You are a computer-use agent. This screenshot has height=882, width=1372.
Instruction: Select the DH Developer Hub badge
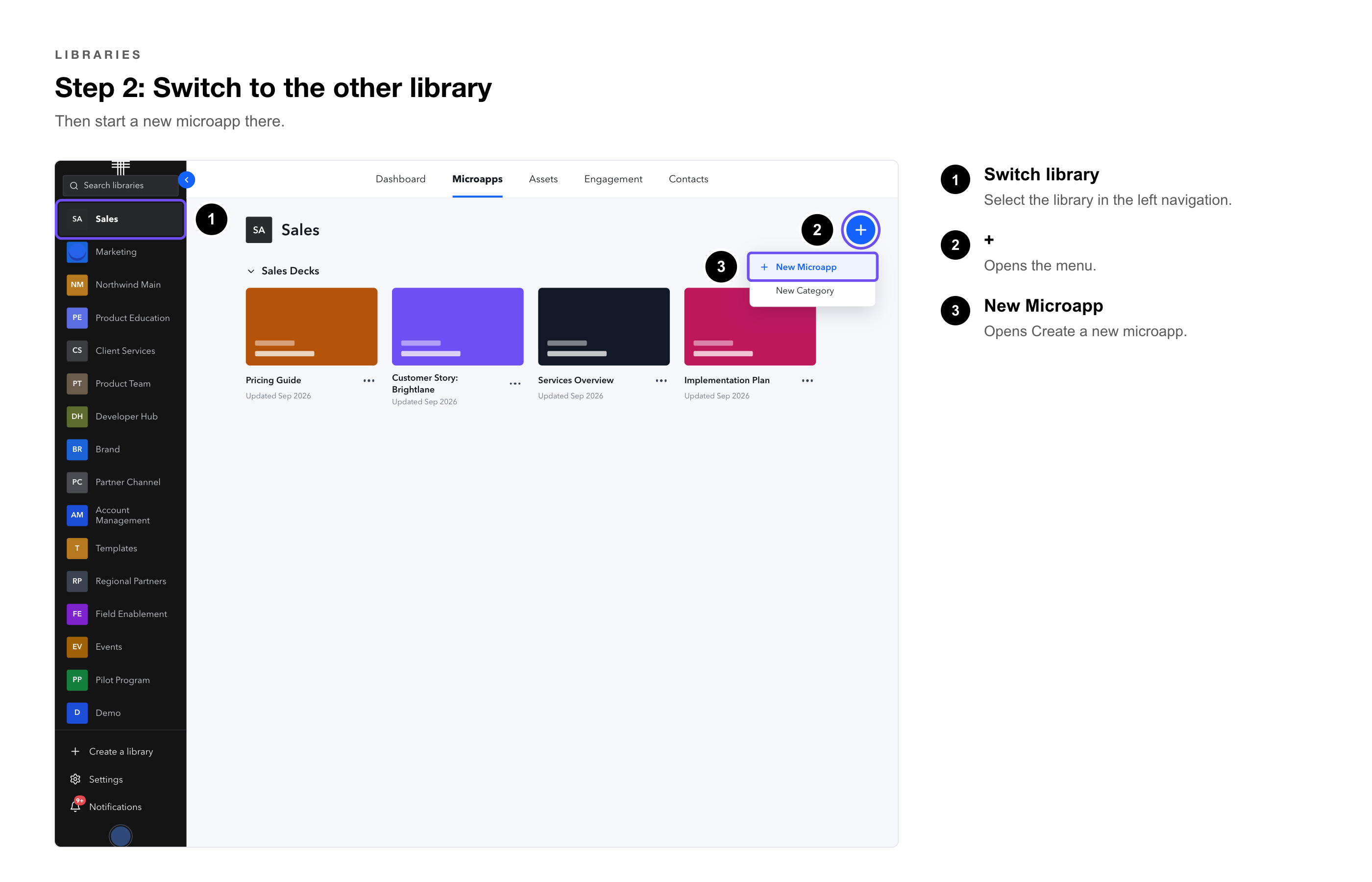click(77, 416)
